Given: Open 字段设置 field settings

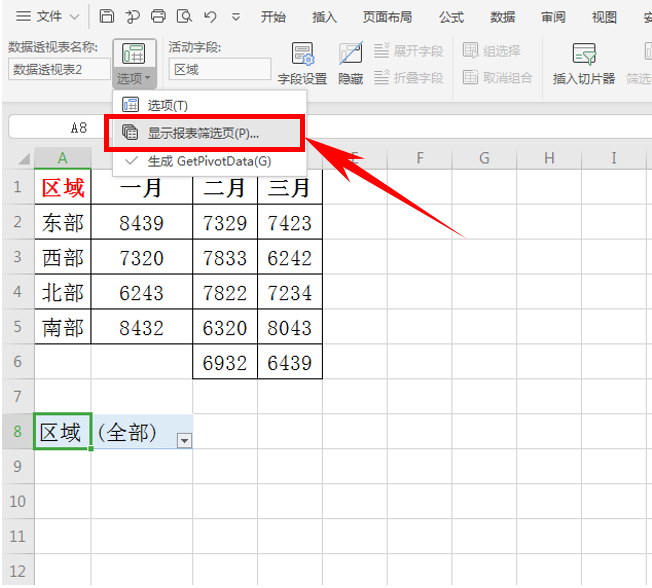Looking at the screenshot, I should (x=302, y=63).
